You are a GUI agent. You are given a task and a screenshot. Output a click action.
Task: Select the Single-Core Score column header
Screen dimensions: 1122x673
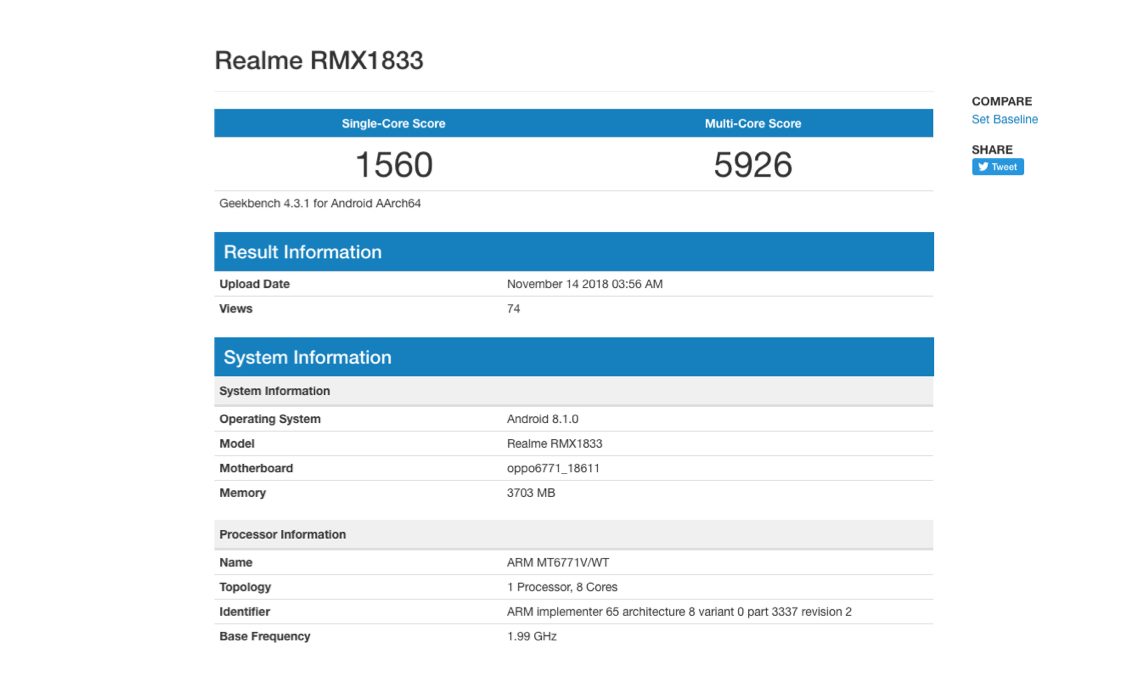(393, 124)
